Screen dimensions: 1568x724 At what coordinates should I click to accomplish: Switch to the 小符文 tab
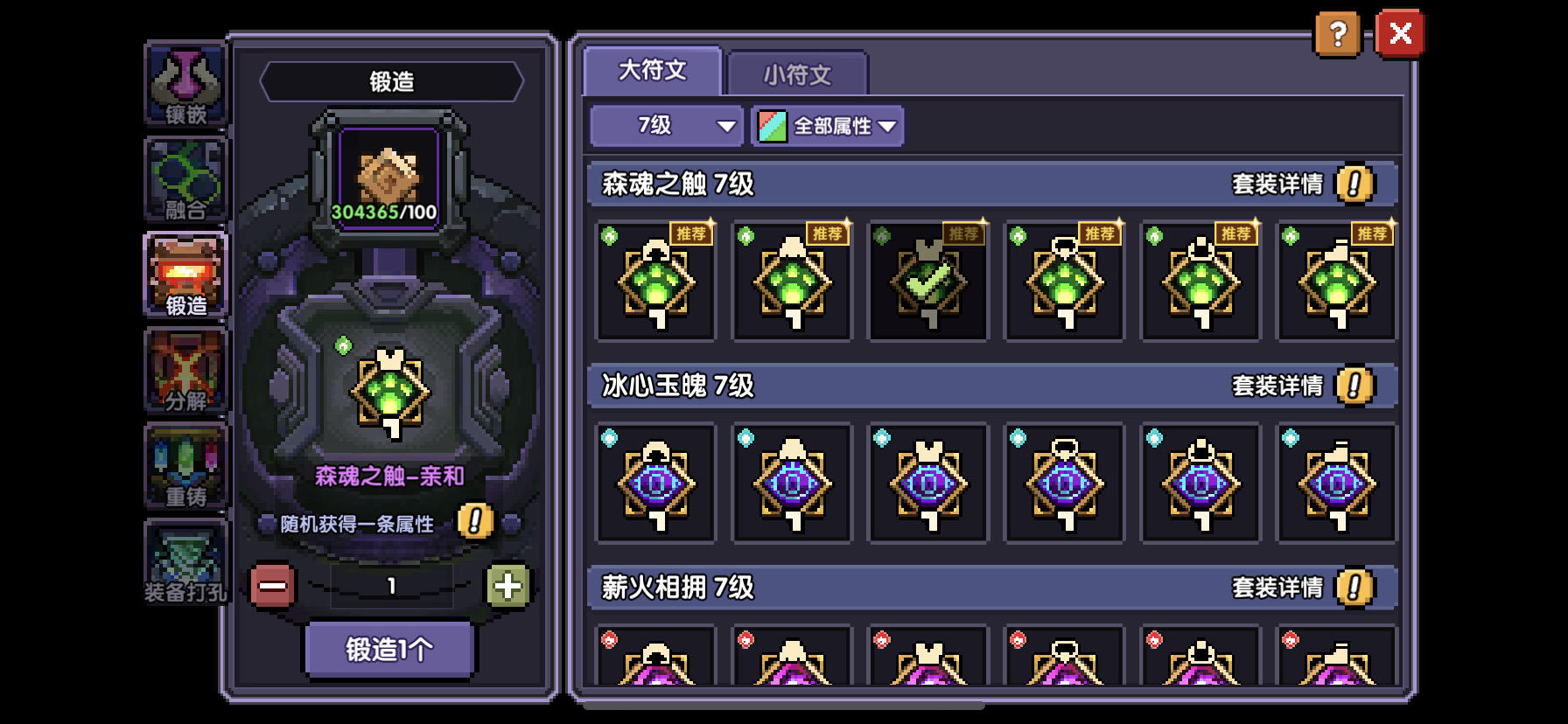[797, 74]
